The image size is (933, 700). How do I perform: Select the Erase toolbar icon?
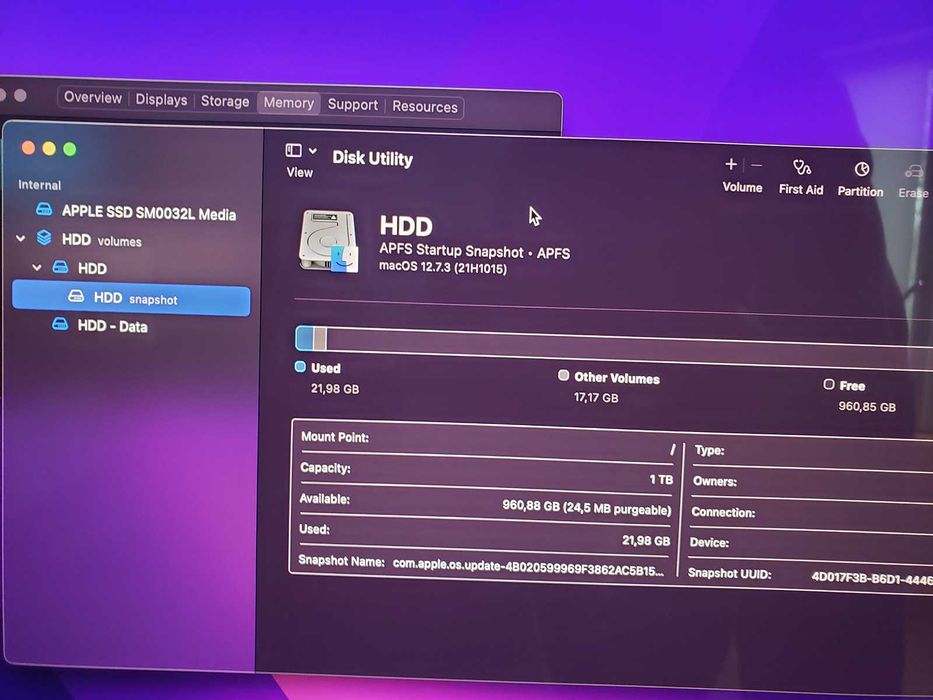914,173
